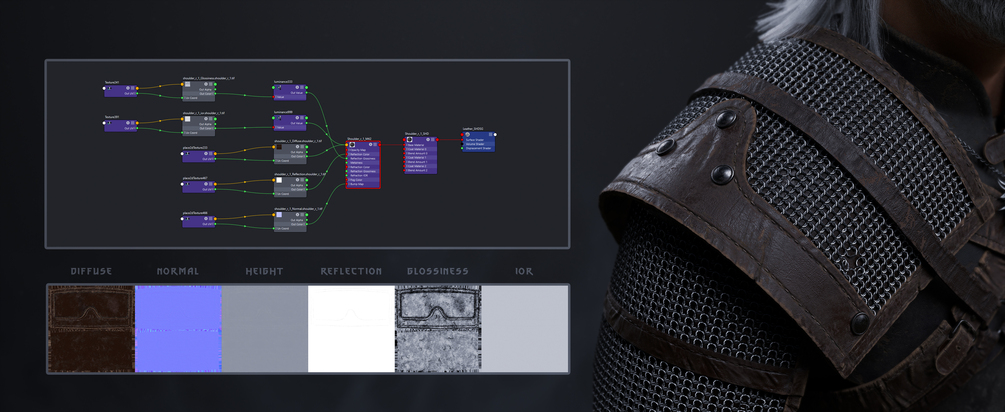Click the Out Alpha row of the Reflection file node
This screenshot has width=1005, height=412.
point(290,185)
